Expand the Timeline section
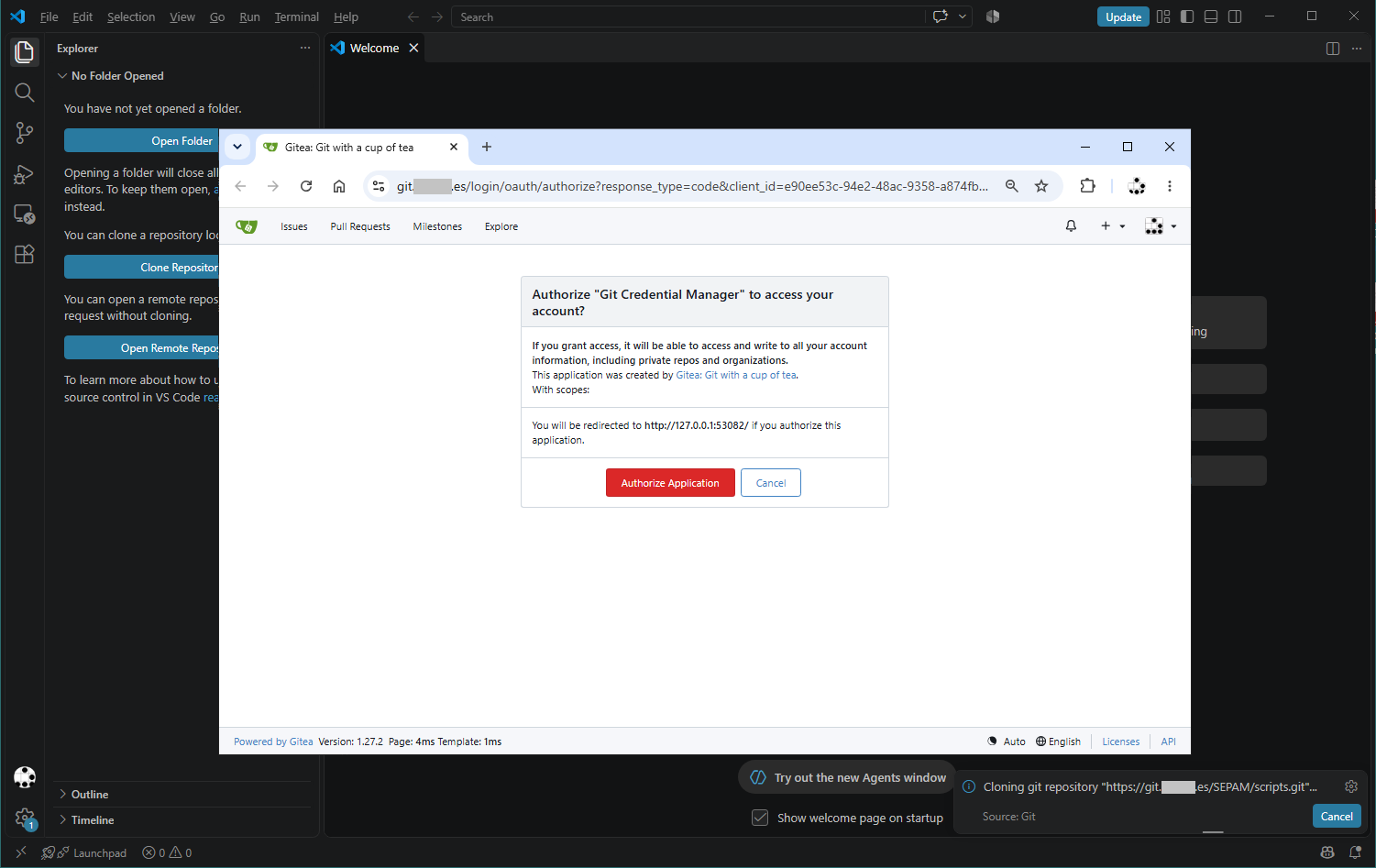 (93, 820)
